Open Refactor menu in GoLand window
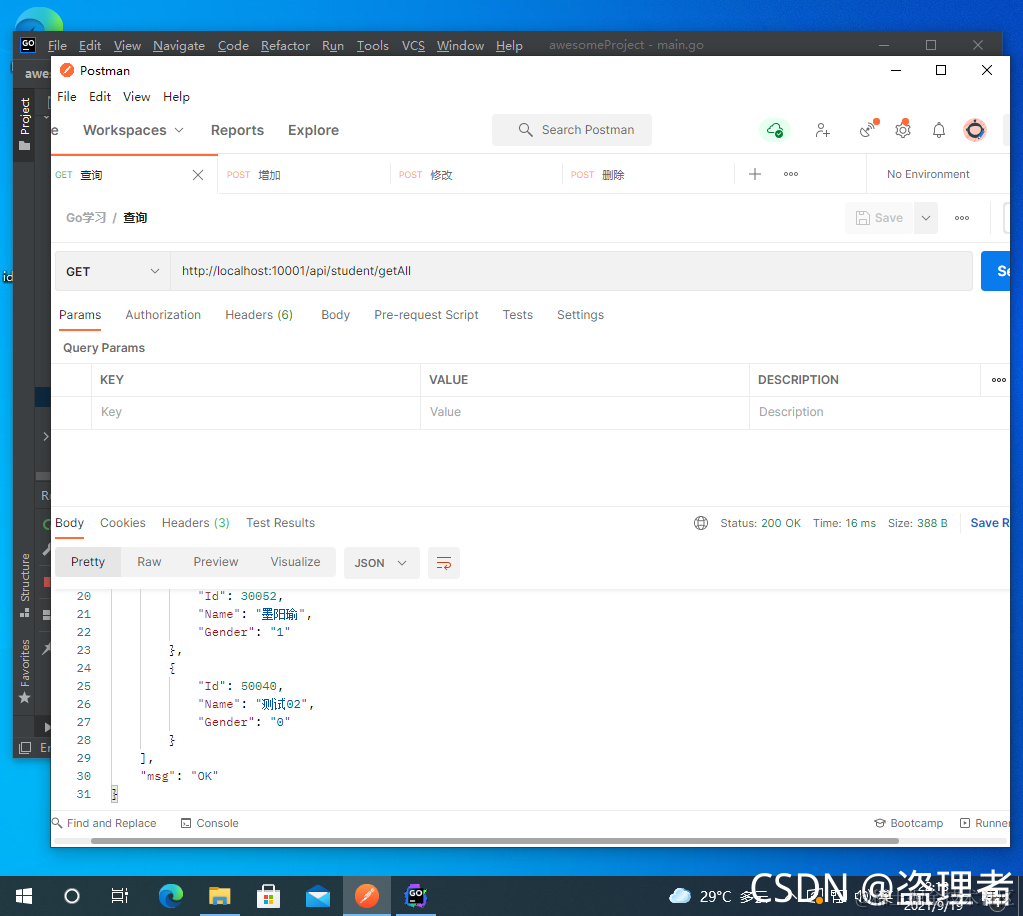This screenshot has height=916, width=1023. click(x=285, y=46)
